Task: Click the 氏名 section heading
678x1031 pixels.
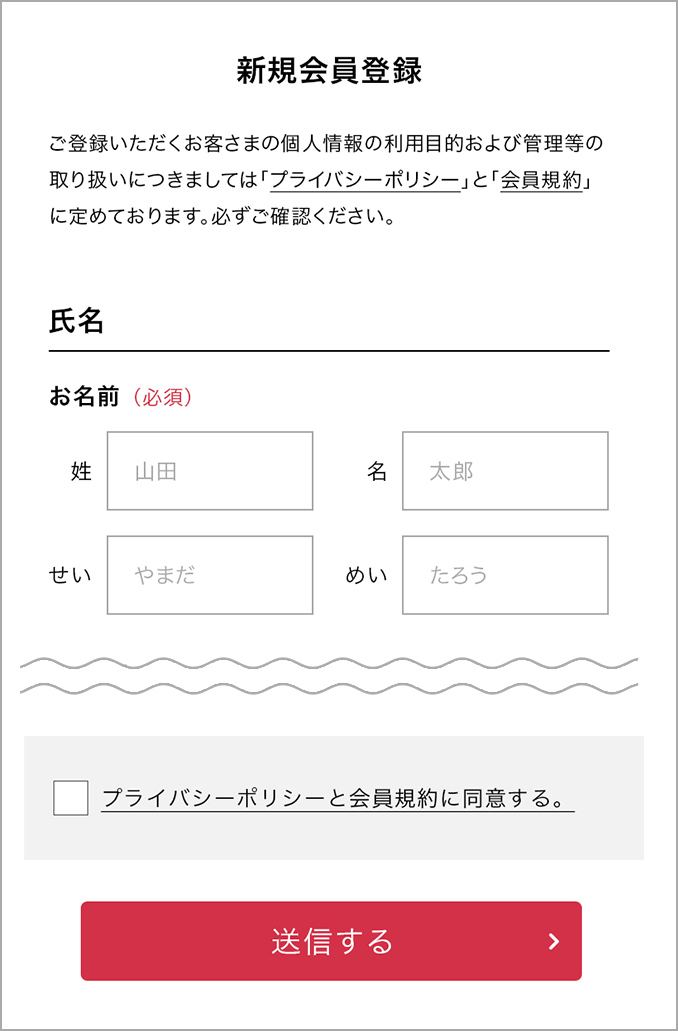Action: point(77,321)
